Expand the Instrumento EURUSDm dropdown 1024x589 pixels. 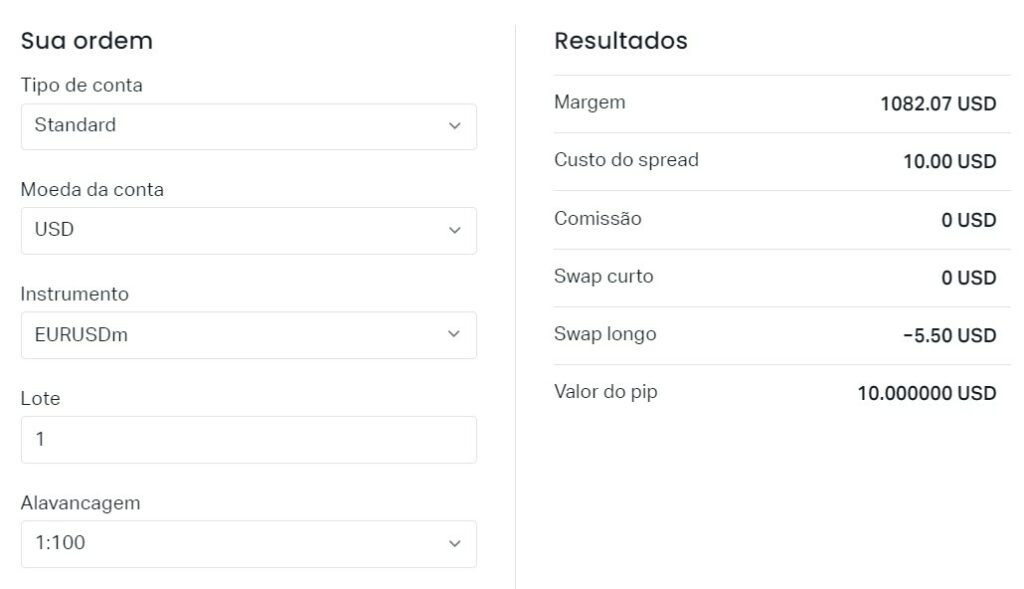pos(248,335)
